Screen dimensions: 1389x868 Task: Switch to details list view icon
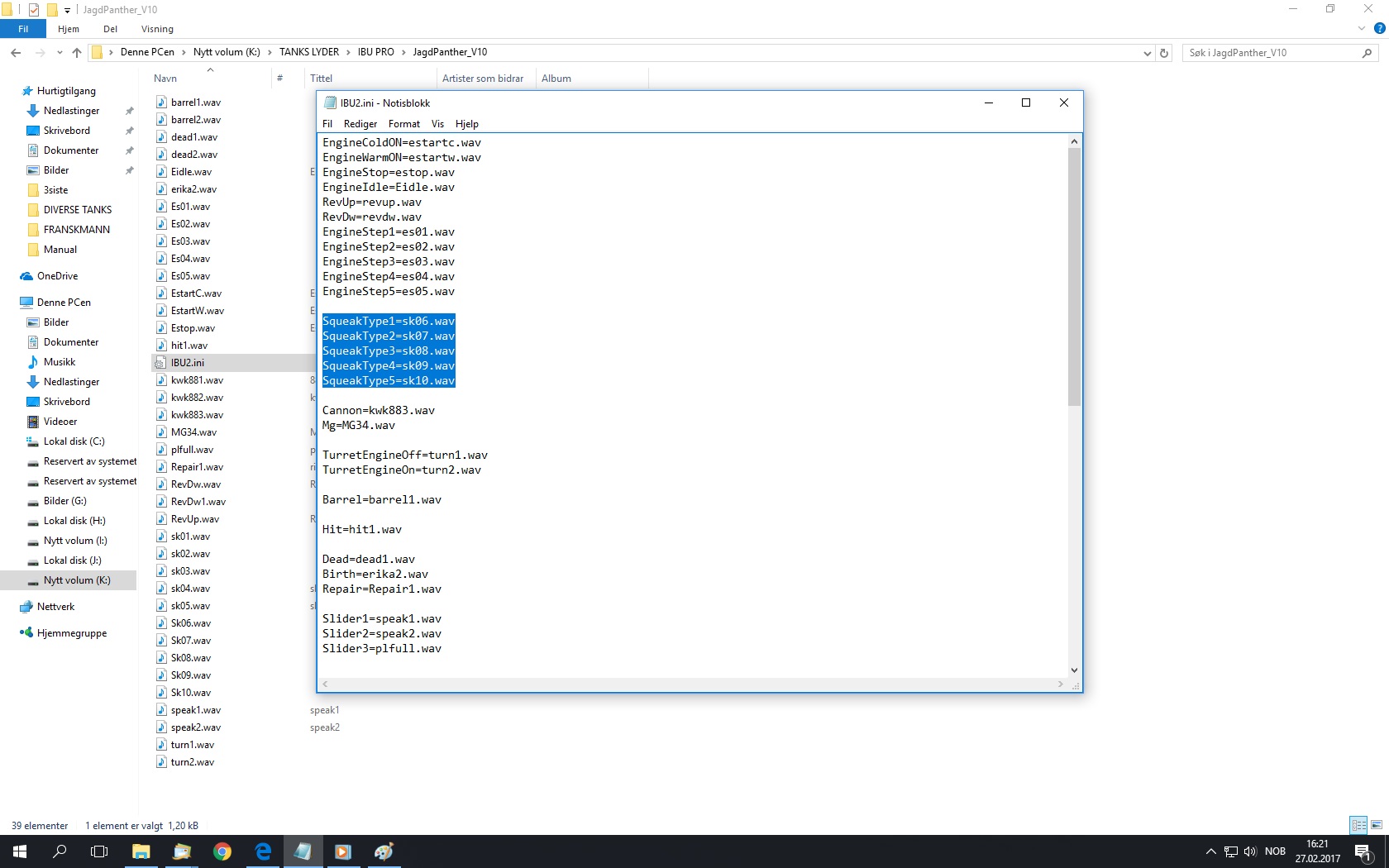1358,825
